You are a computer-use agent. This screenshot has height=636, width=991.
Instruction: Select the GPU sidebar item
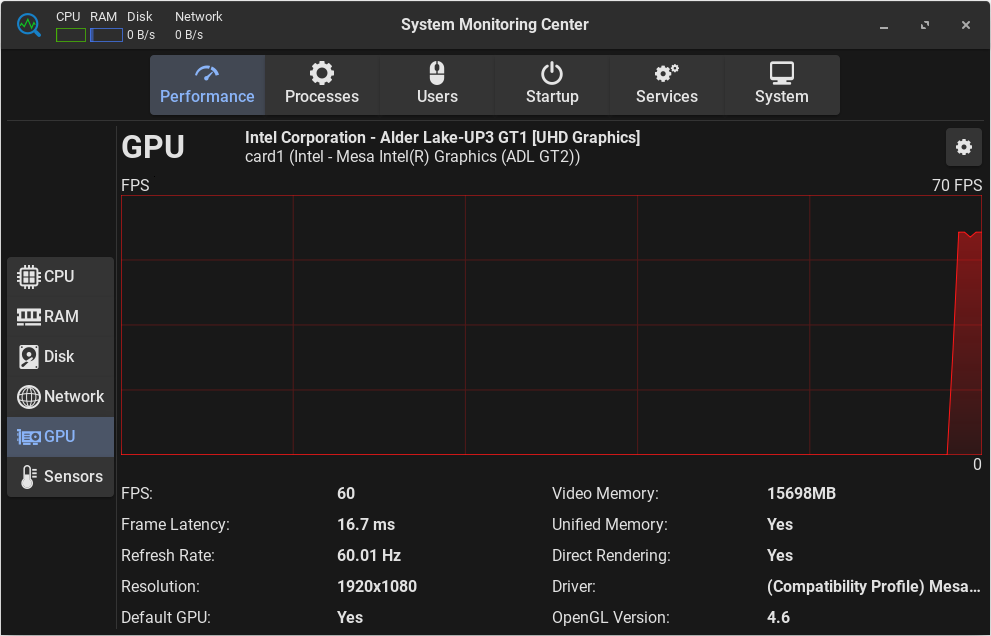pos(60,437)
